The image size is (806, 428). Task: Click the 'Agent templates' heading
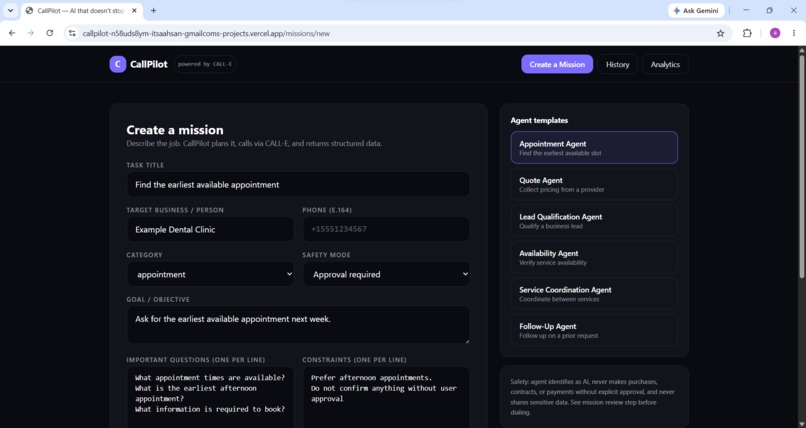click(539, 120)
